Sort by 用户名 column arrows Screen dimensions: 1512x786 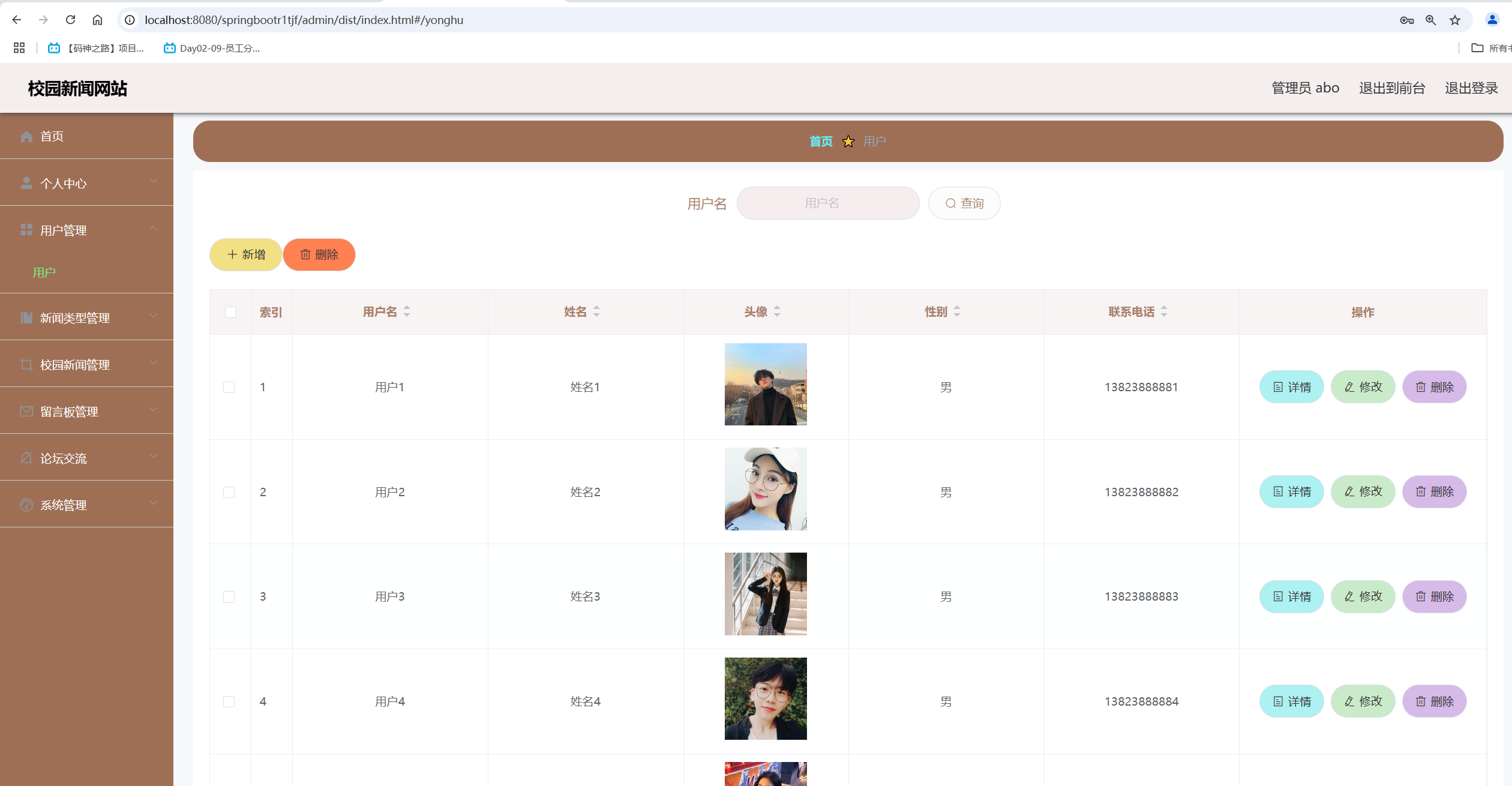click(x=407, y=311)
